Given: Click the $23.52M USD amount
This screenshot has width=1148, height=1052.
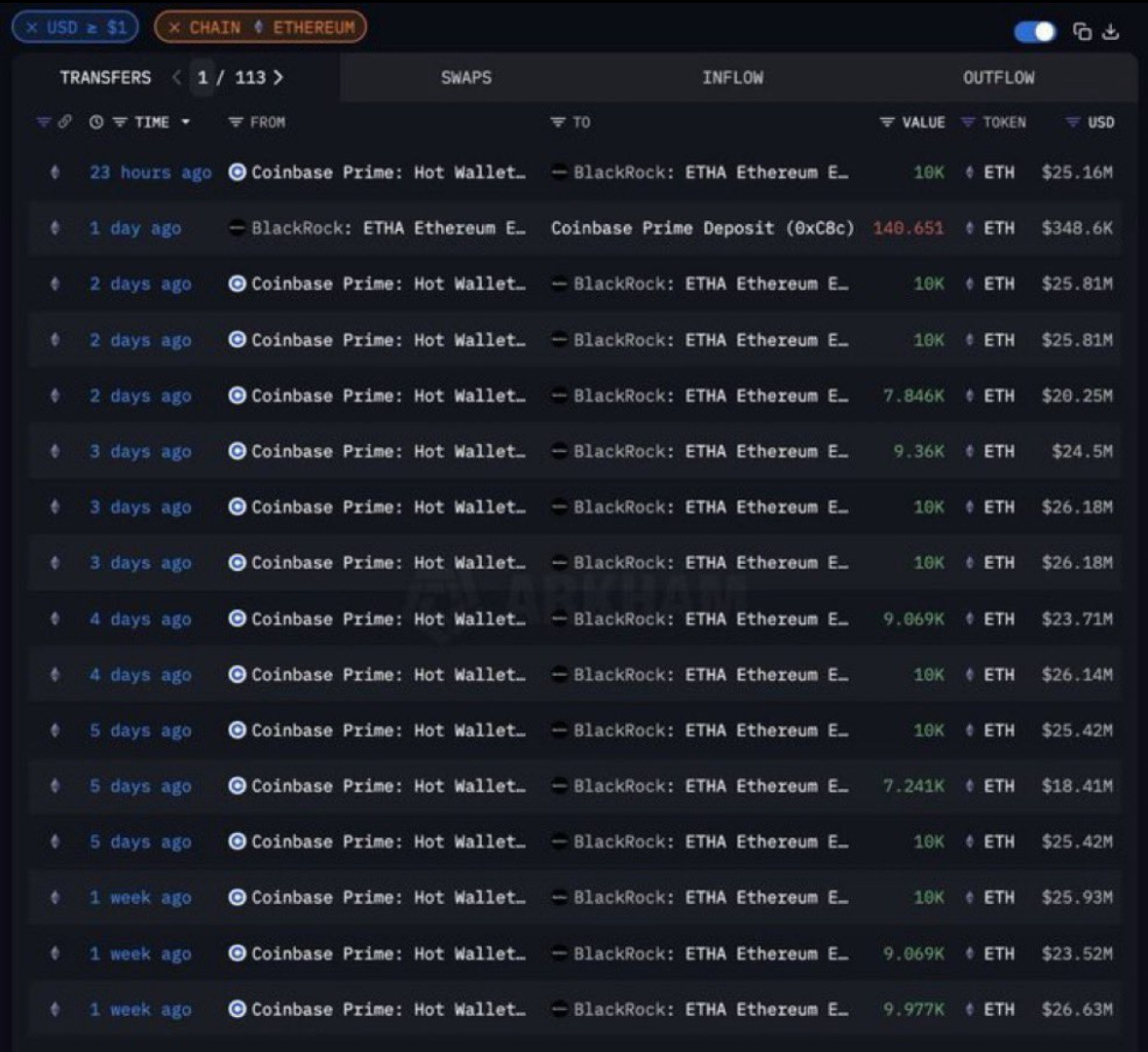Looking at the screenshot, I should (1076, 953).
